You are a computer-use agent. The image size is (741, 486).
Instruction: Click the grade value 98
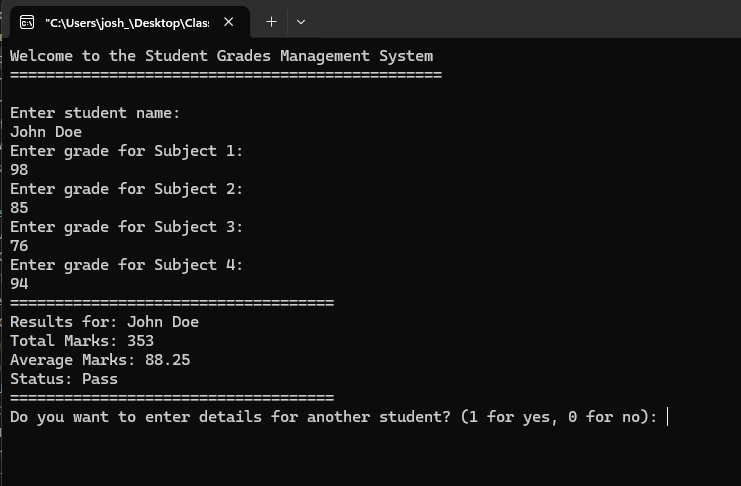pyautogui.click(x=19, y=170)
